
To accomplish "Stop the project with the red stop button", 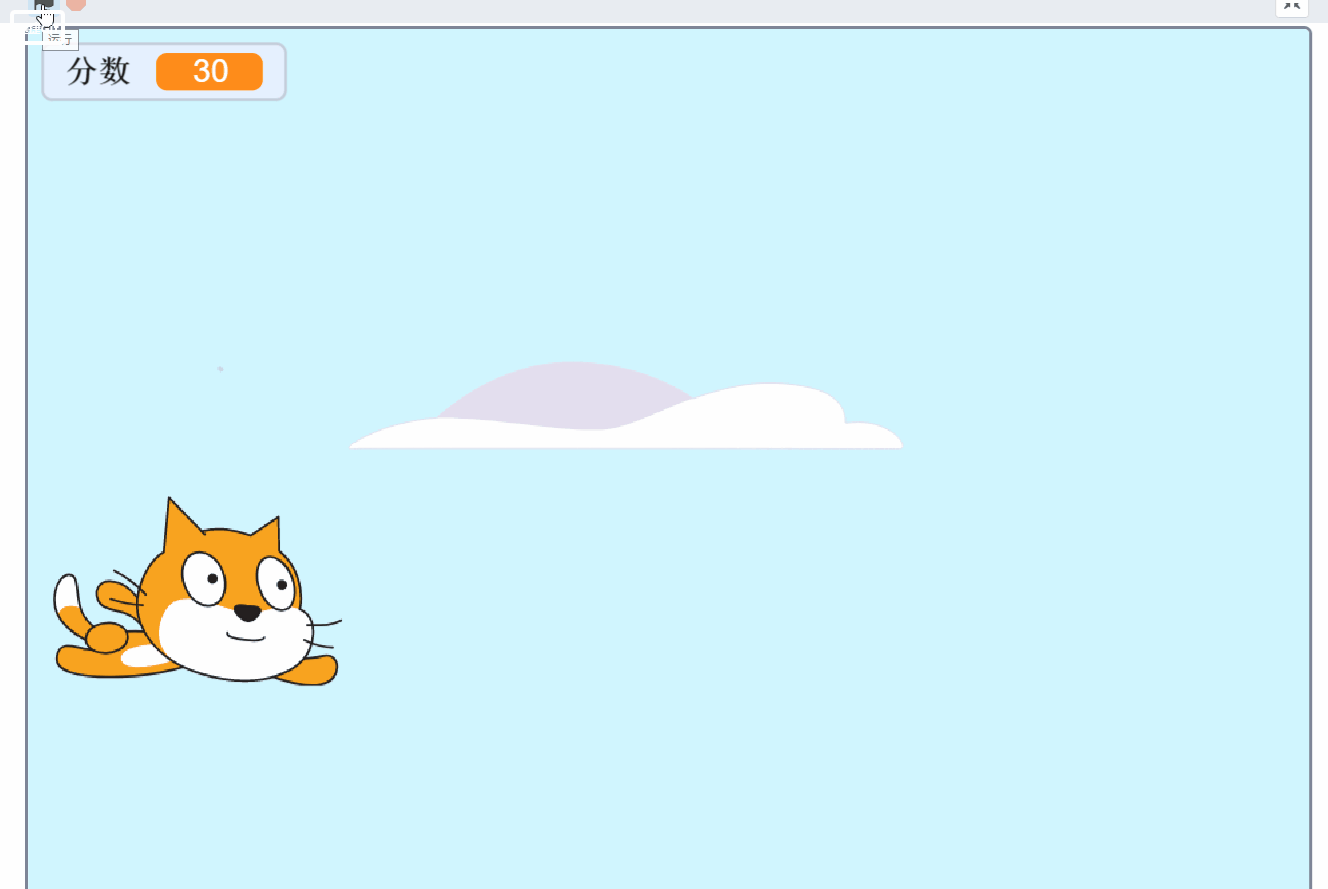I will point(76,4).
